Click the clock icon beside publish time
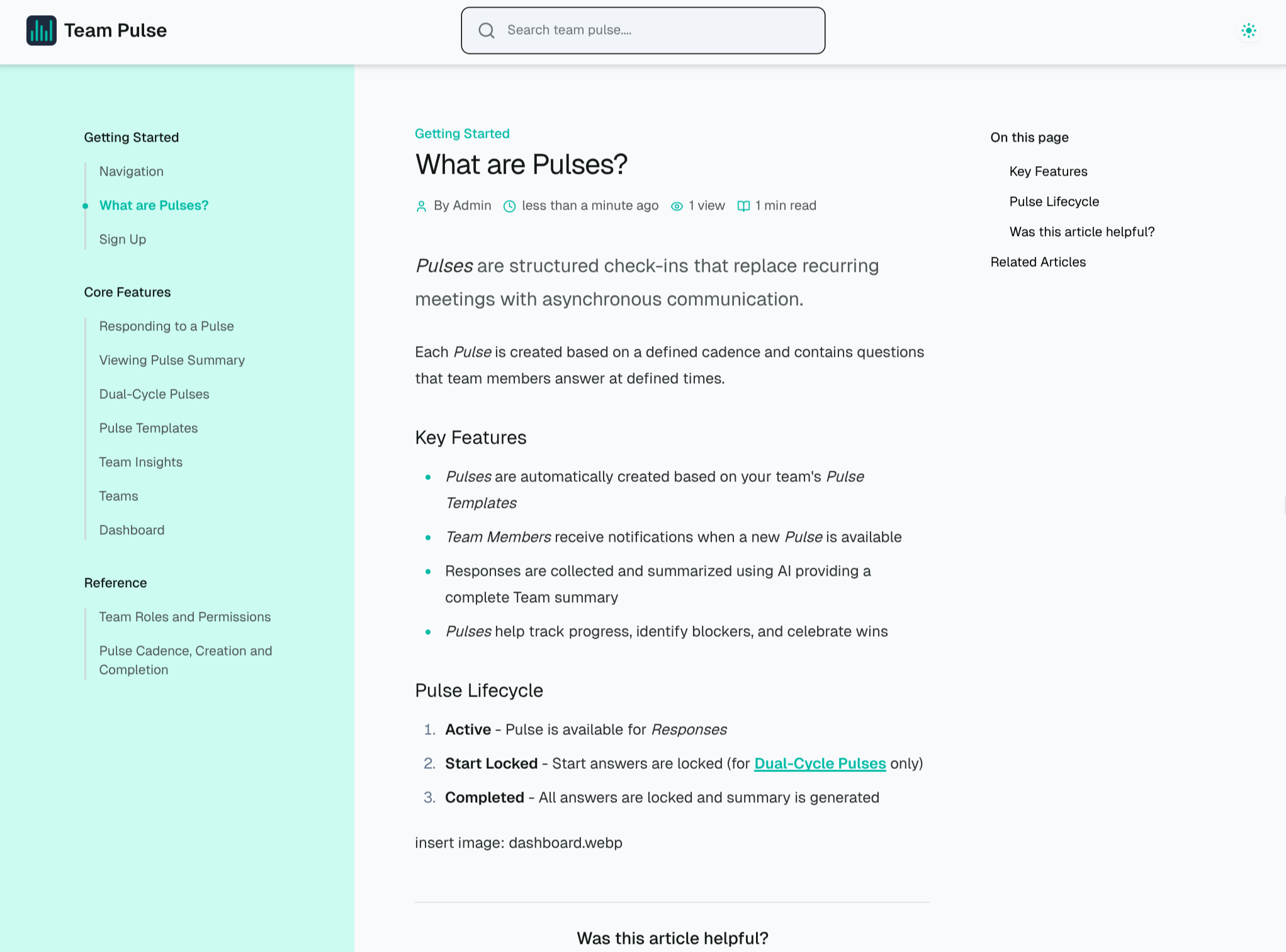The image size is (1286, 952). (509, 206)
